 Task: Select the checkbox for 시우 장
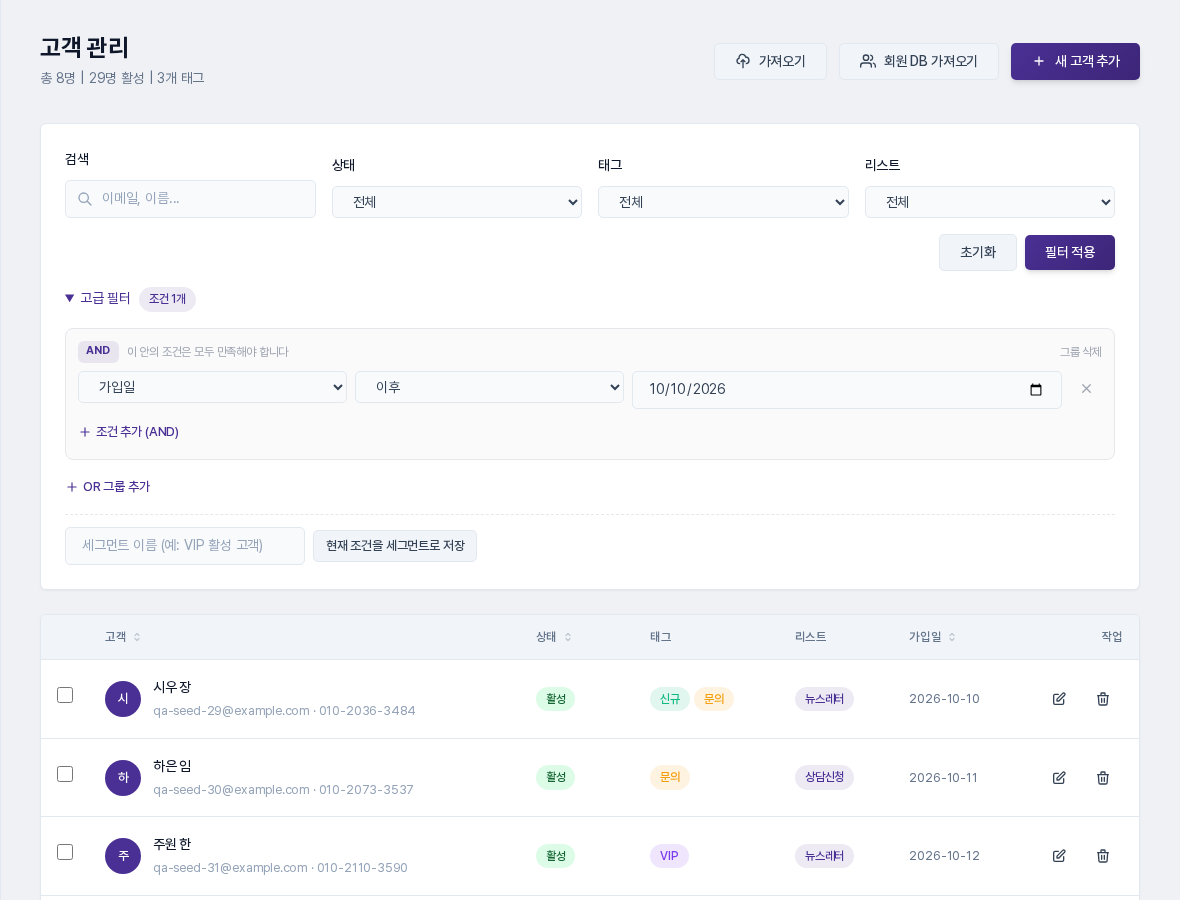coord(65,695)
